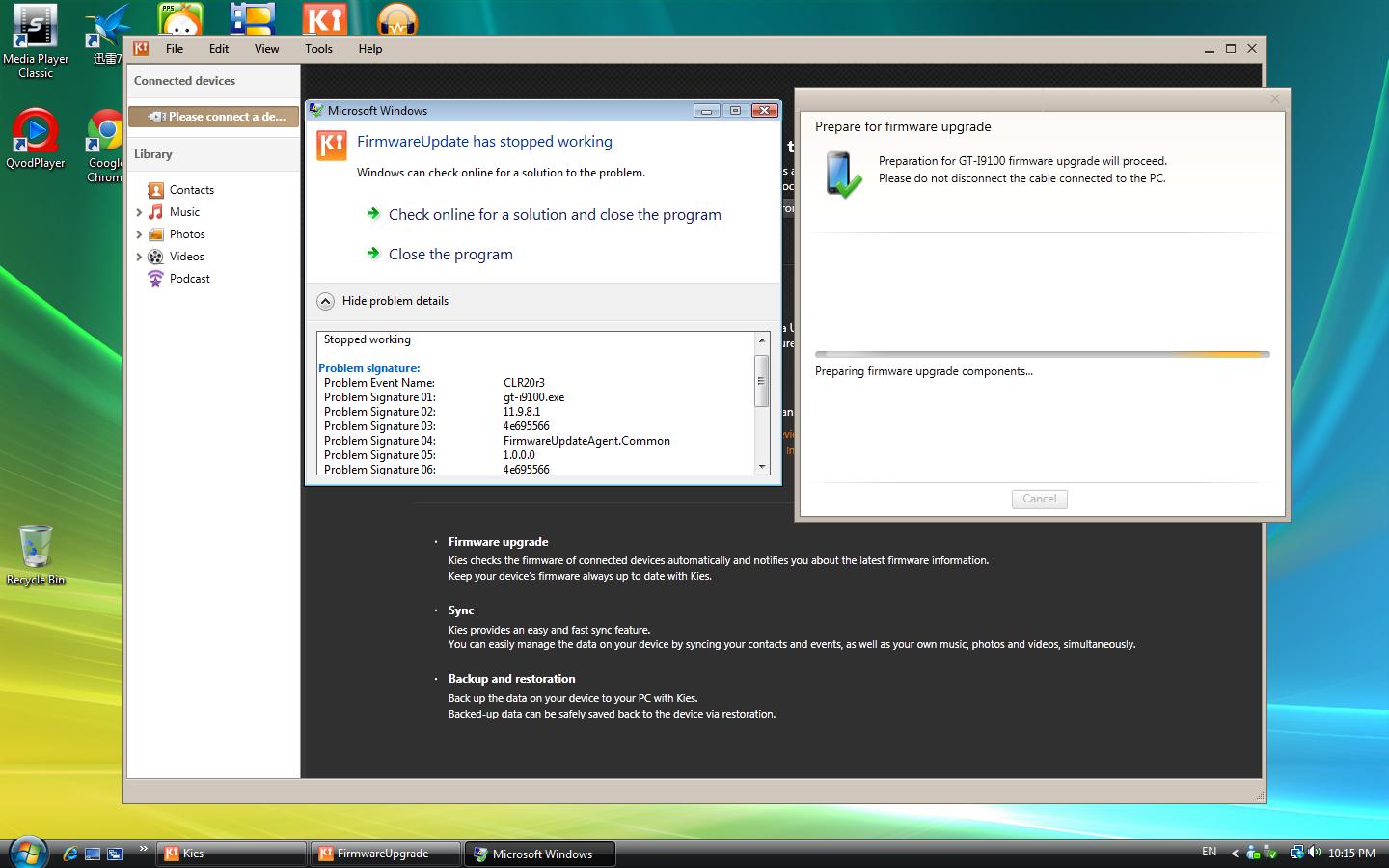Switch to FirmwareUpgrade taskbar button
This screenshot has width=1389, height=868.
pyautogui.click(x=386, y=854)
